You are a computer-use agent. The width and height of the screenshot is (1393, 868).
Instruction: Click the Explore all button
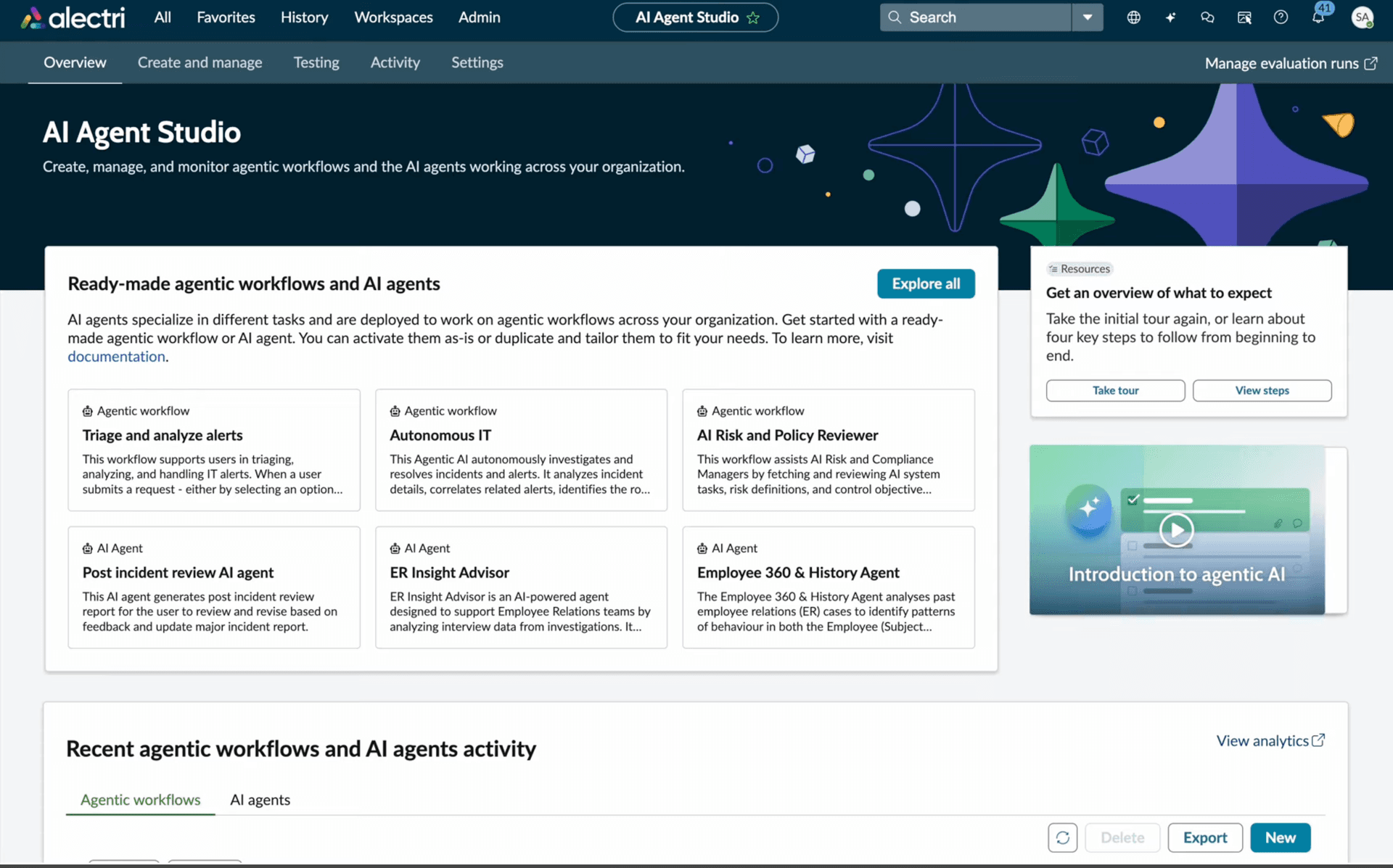click(x=926, y=284)
